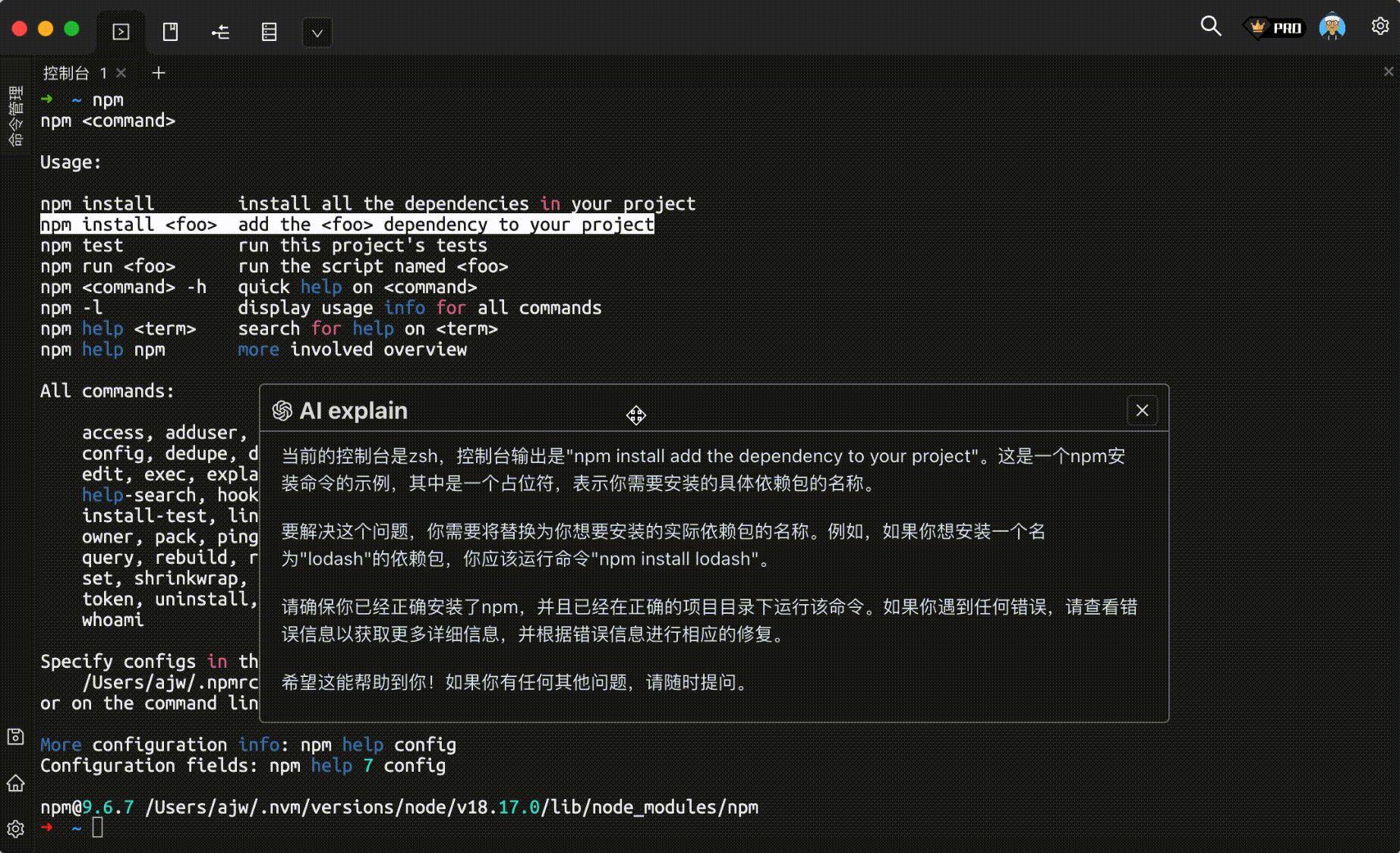Screen dimensions: 1400x853
Task: Close the panel via top-right X
Action: click(x=1389, y=71)
